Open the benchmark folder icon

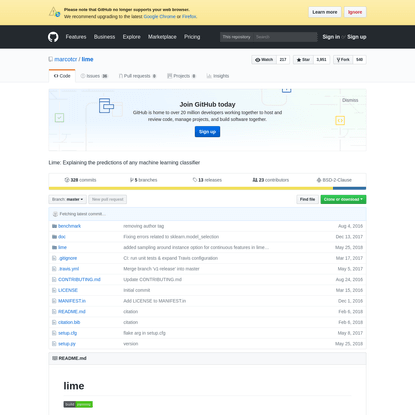pos(54,226)
